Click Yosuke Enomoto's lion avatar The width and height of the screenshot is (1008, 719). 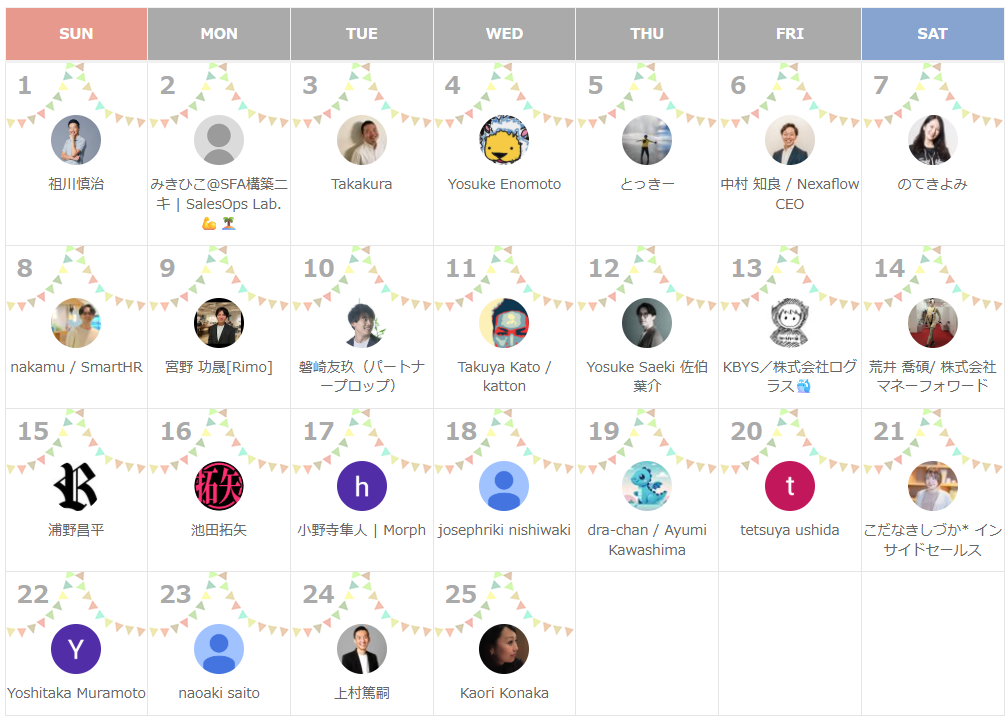[504, 140]
